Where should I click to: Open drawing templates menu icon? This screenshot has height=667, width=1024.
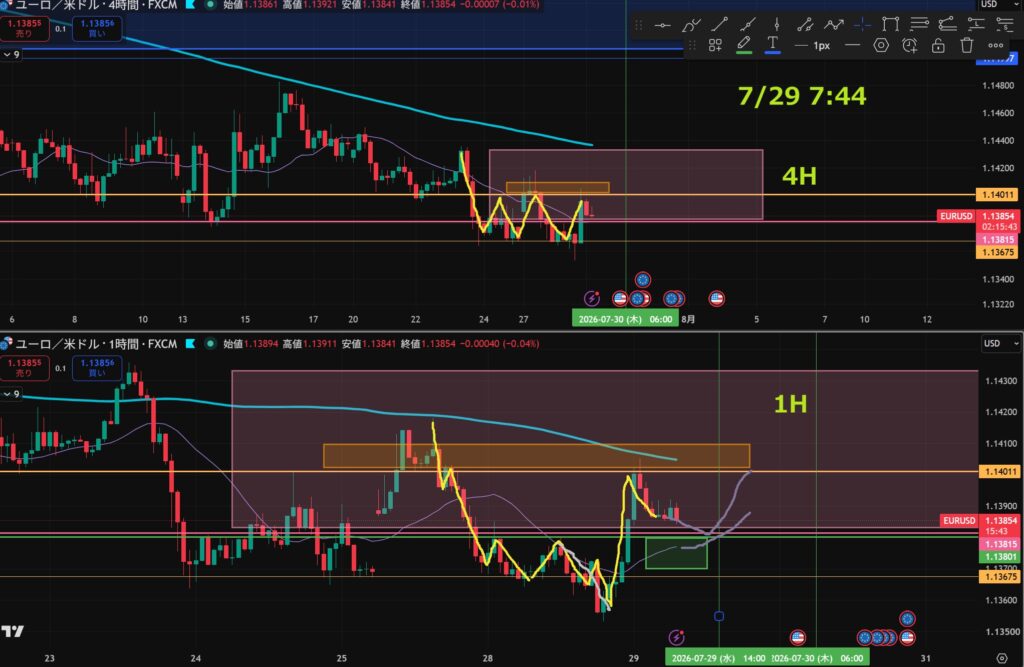pyautogui.click(x=715, y=45)
